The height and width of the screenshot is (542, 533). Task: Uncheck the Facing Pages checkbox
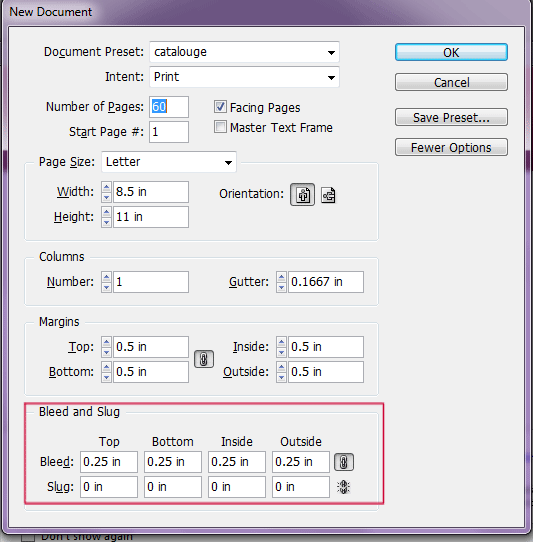pyautogui.click(x=220, y=107)
